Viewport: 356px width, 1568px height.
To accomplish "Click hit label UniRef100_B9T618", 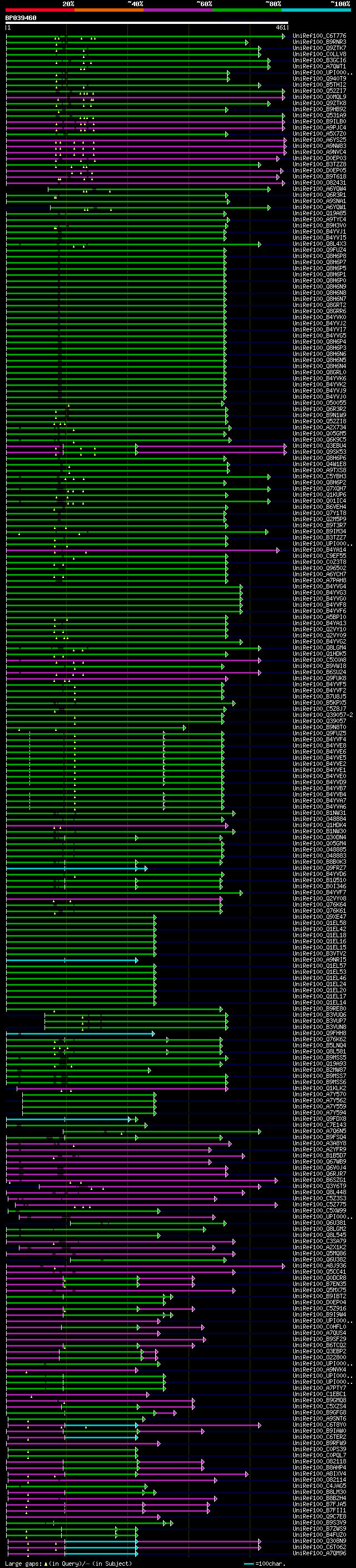I will point(319,176).
